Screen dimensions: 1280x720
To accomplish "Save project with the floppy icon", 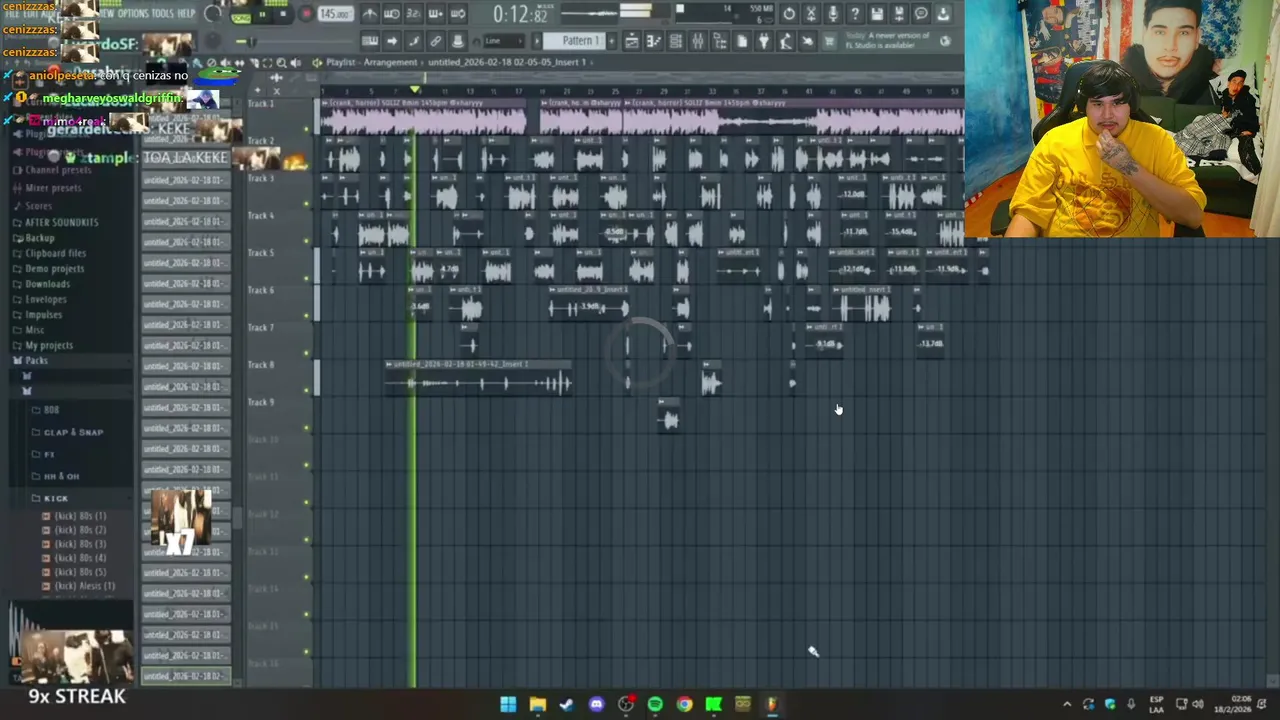I will click(x=877, y=13).
